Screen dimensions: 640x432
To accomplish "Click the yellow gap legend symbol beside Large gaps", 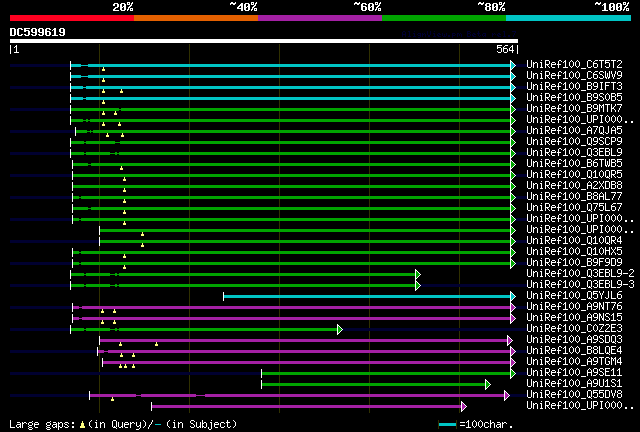I will click(82, 425).
